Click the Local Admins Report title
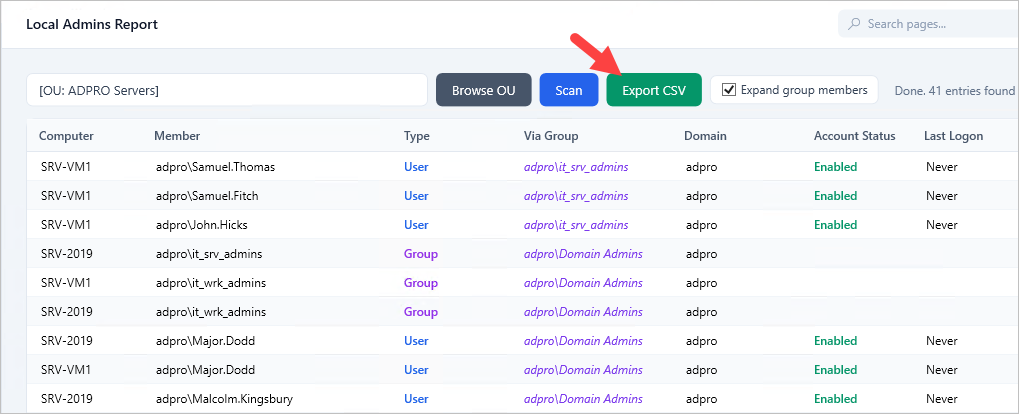This screenshot has height=414, width=1019. pyautogui.click(x=92, y=25)
